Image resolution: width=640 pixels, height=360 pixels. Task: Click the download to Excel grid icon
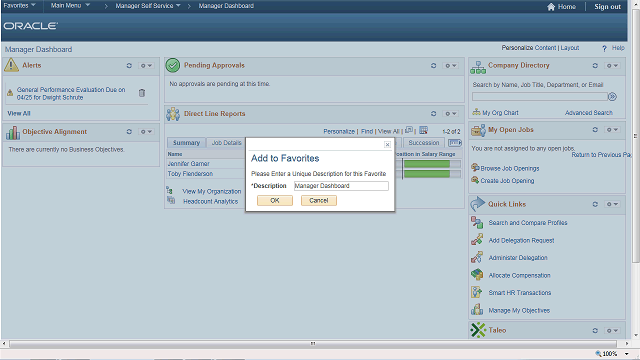coord(424,130)
